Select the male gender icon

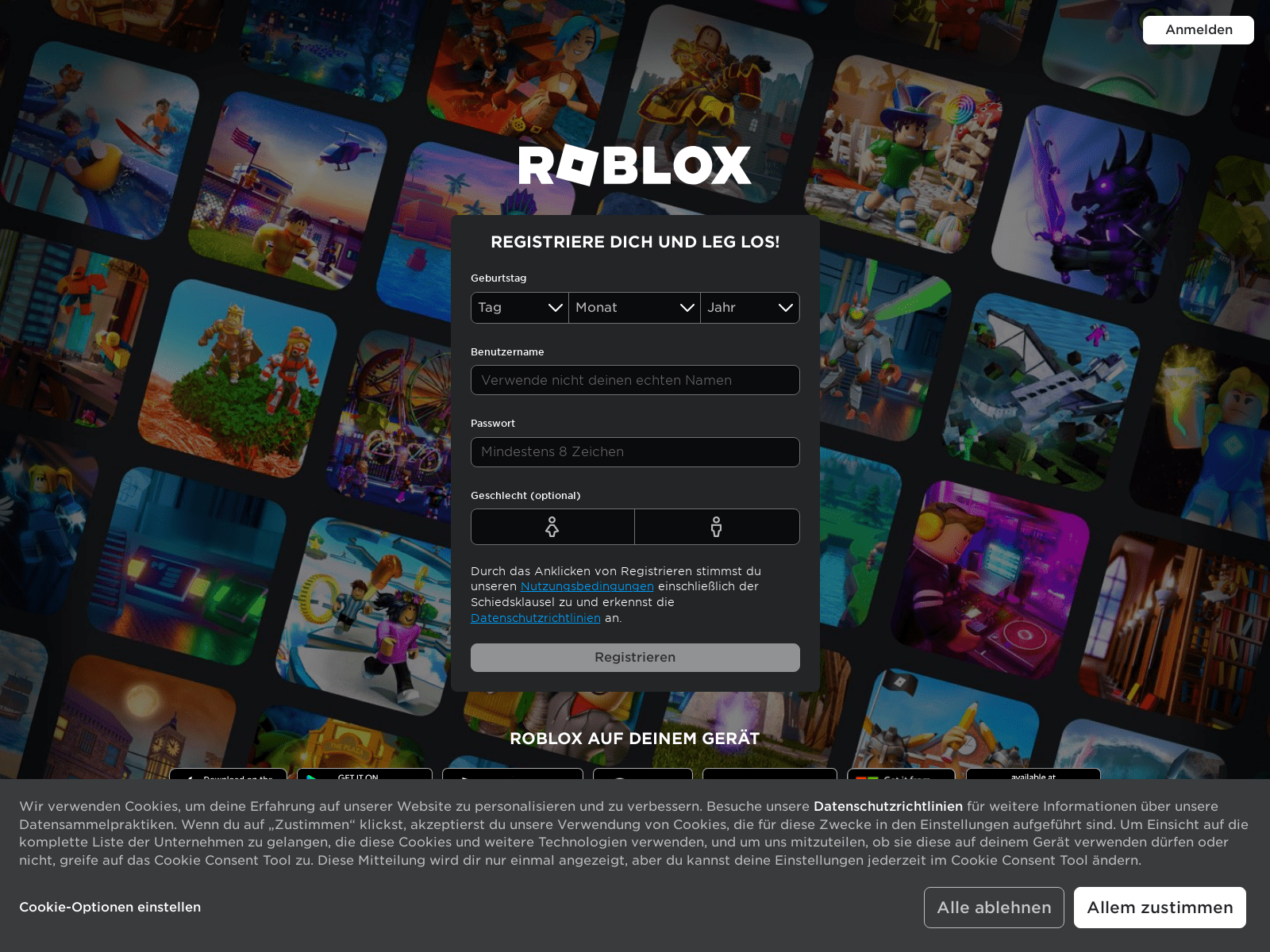(x=717, y=527)
